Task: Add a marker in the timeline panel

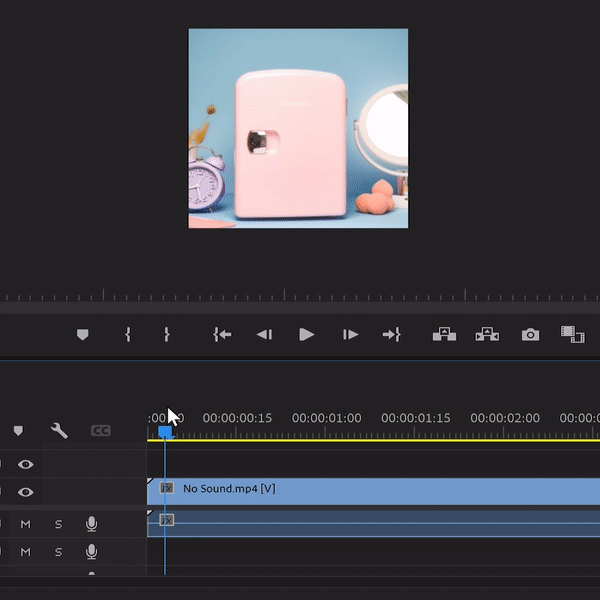Action: (18, 431)
